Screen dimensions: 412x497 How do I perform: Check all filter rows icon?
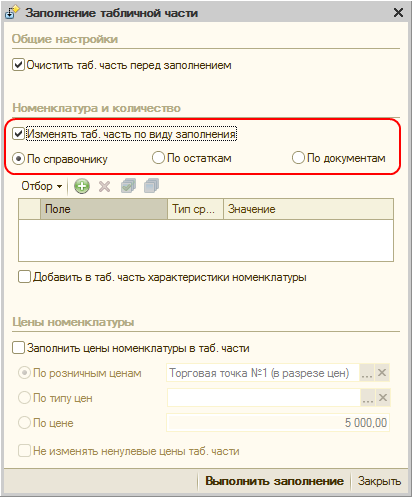tap(128, 186)
